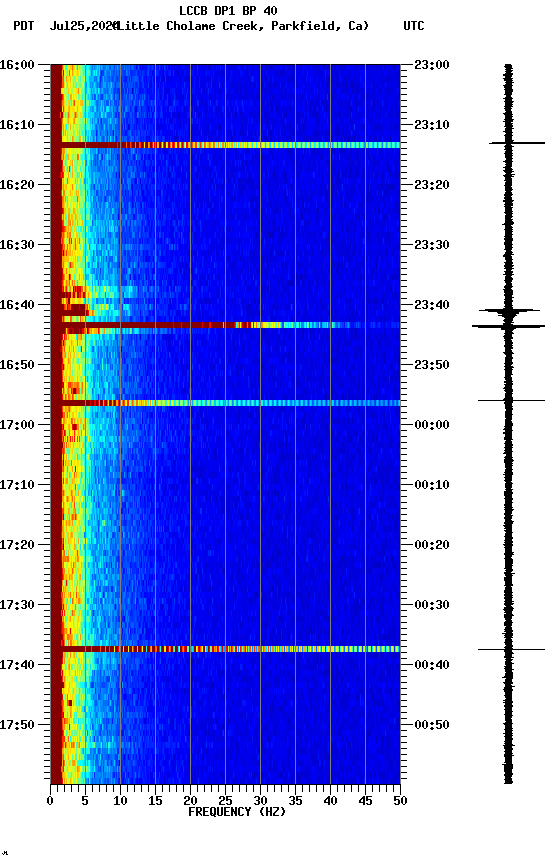Click the 45 Hz frequency tick label
The height and width of the screenshot is (864, 552).
pyautogui.click(x=365, y=801)
